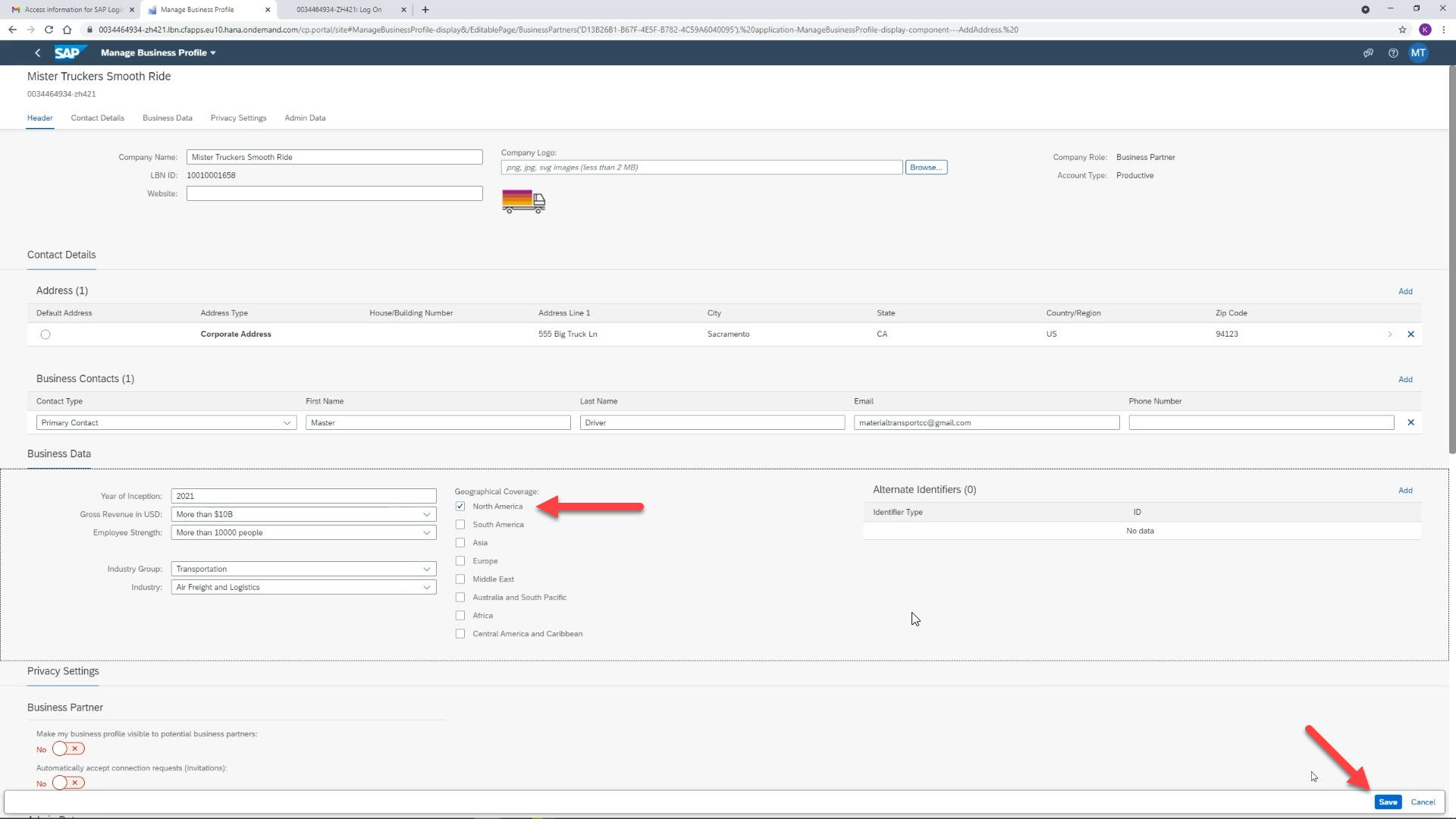Reload the browser page

pyautogui.click(x=49, y=30)
